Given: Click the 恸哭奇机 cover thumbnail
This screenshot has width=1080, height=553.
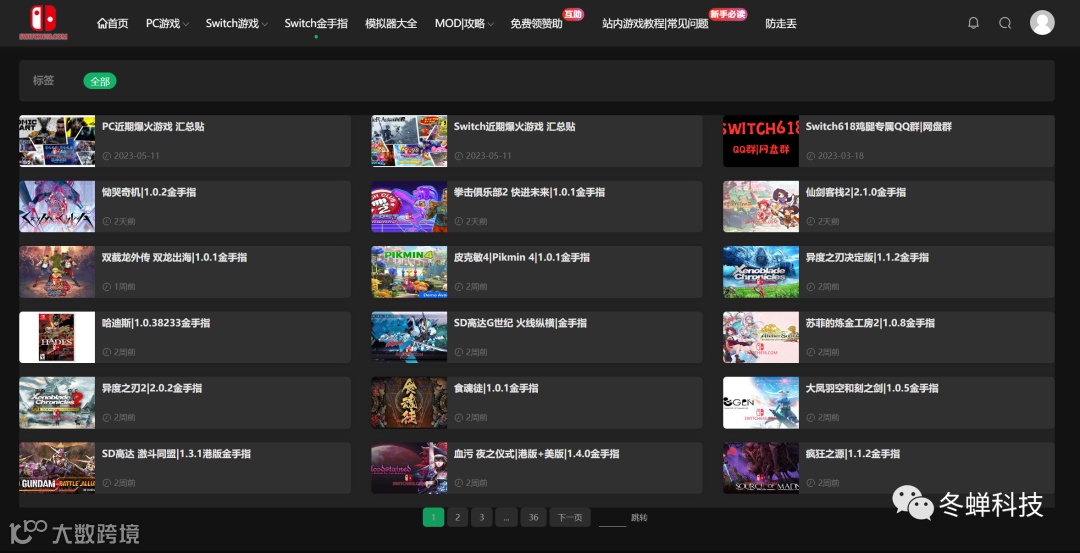Looking at the screenshot, I should (57, 206).
